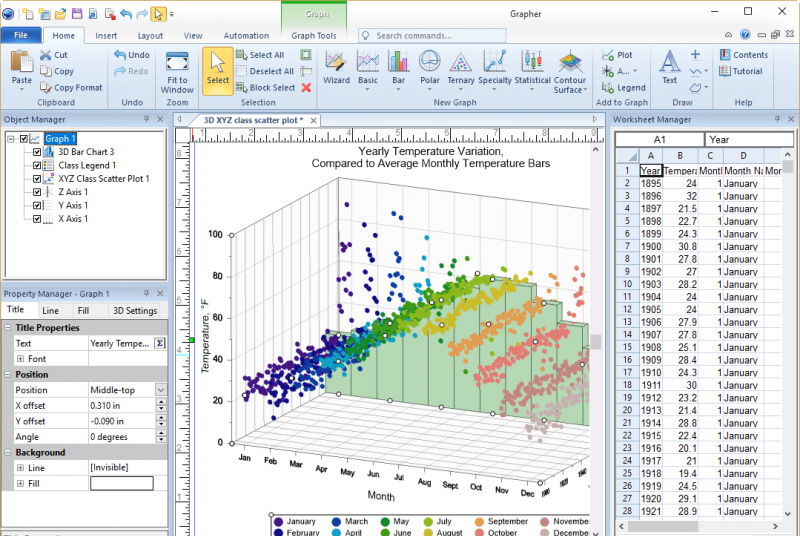
Task: Select column B header in worksheet
Action: pos(680,156)
